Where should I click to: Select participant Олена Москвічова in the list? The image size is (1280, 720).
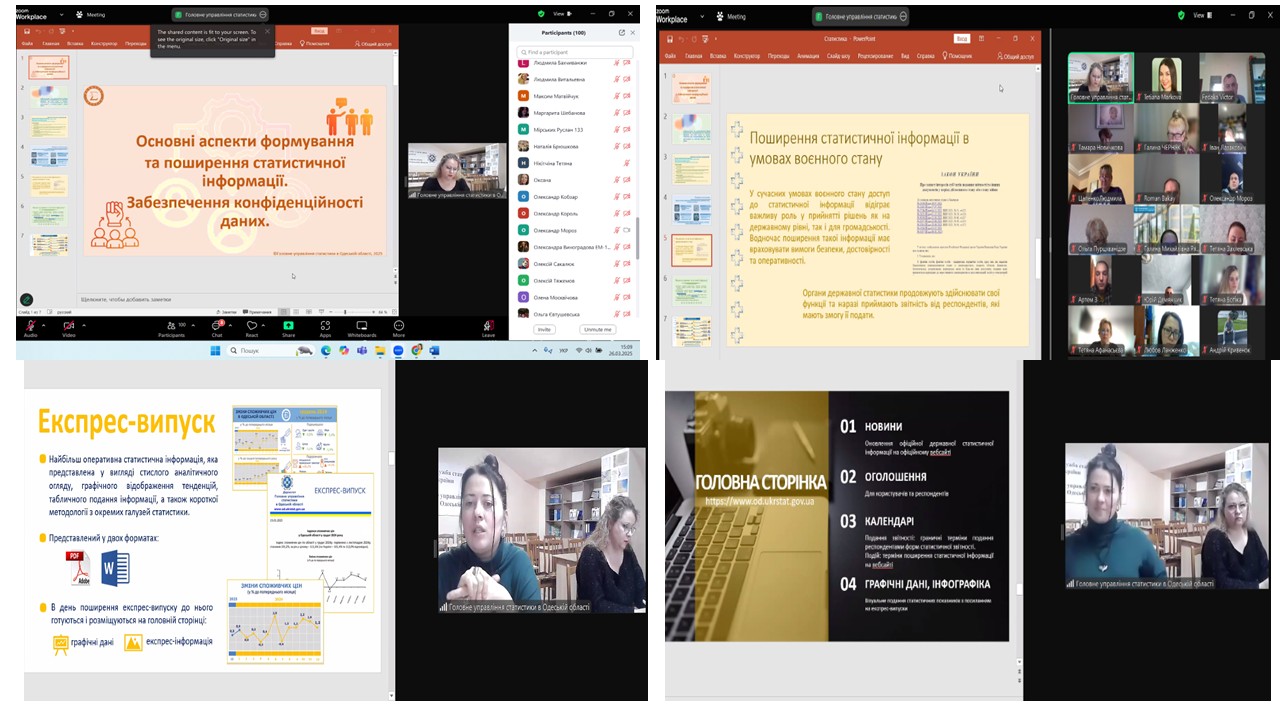pos(575,297)
